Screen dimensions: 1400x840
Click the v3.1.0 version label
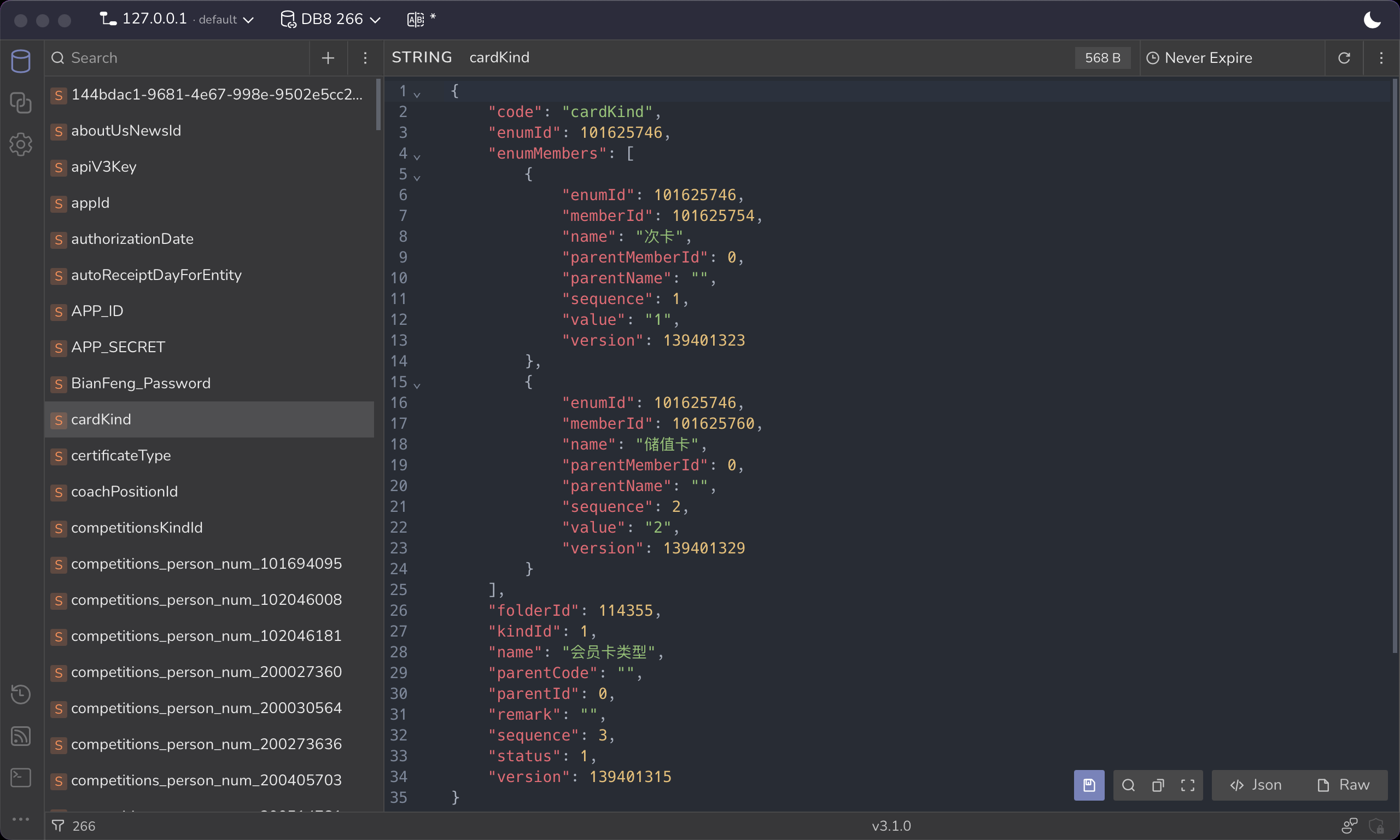pyautogui.click(x=891, y=826)
